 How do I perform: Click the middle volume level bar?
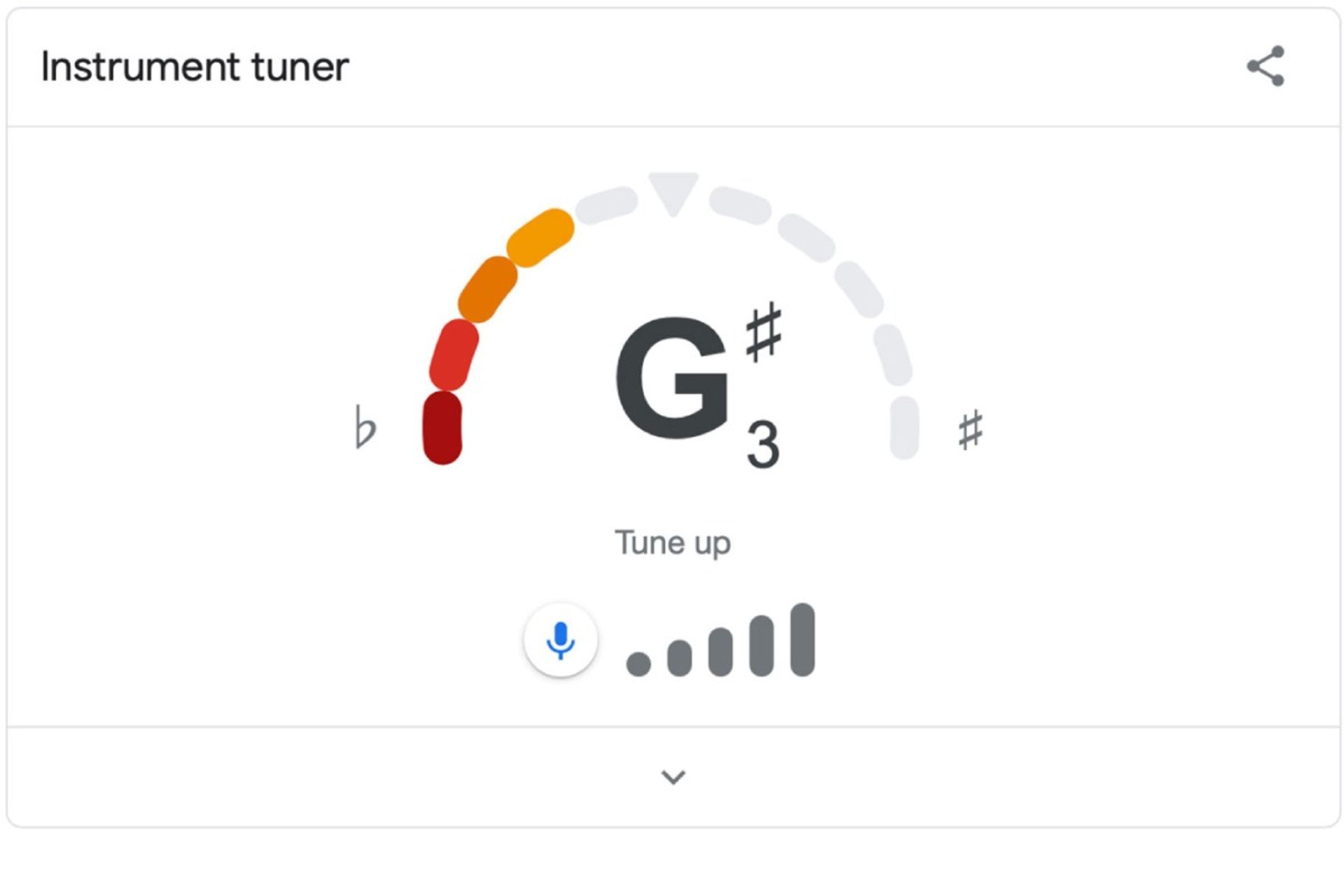pos(720,652)
